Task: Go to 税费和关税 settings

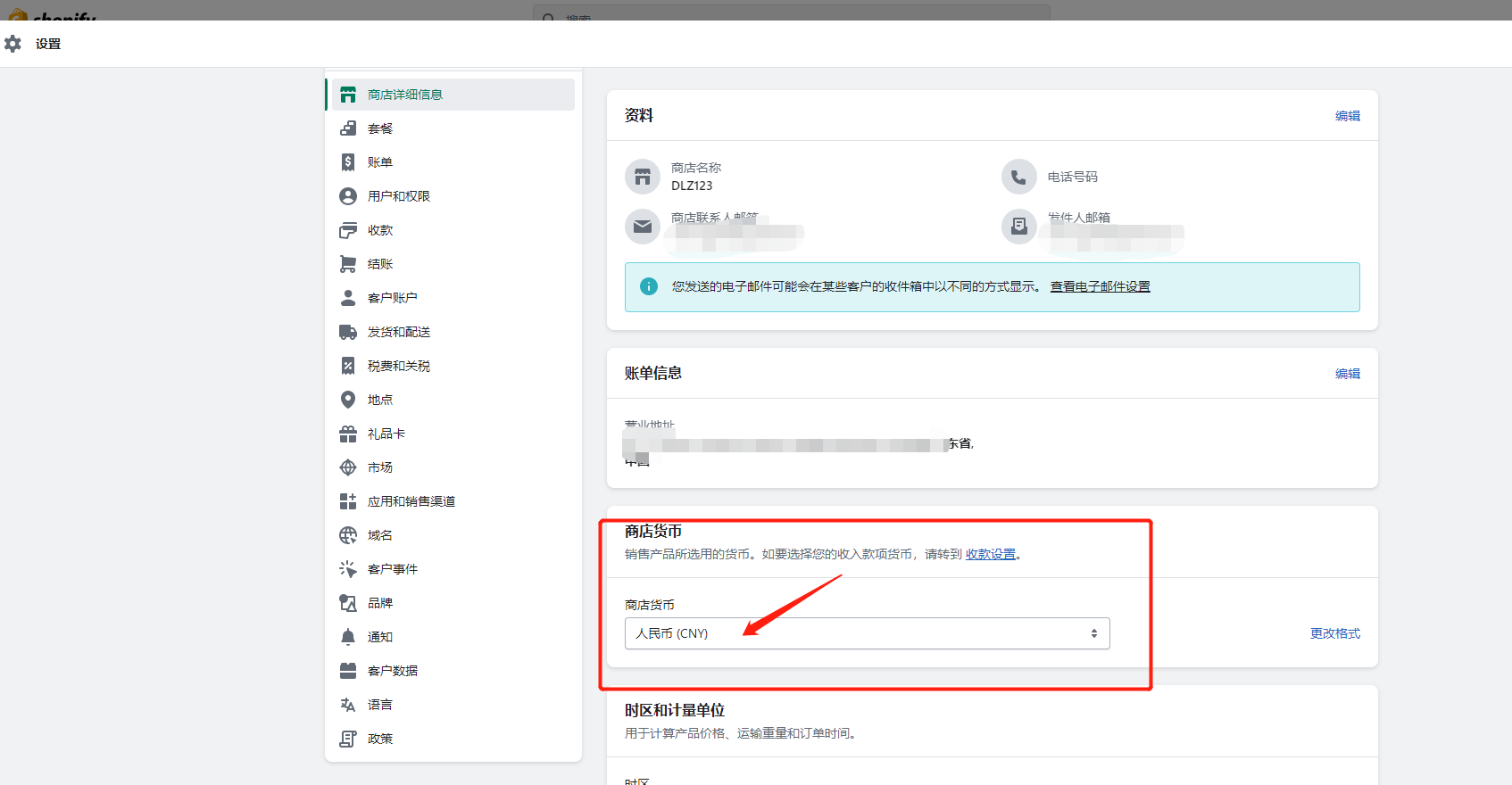Action: coord(398,366)
